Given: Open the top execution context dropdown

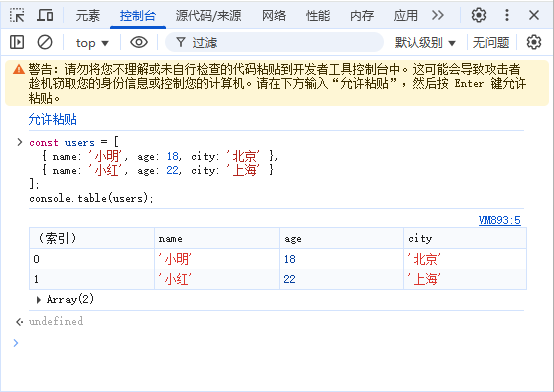Looking at the screenshot, I should [x=92, y=43].
